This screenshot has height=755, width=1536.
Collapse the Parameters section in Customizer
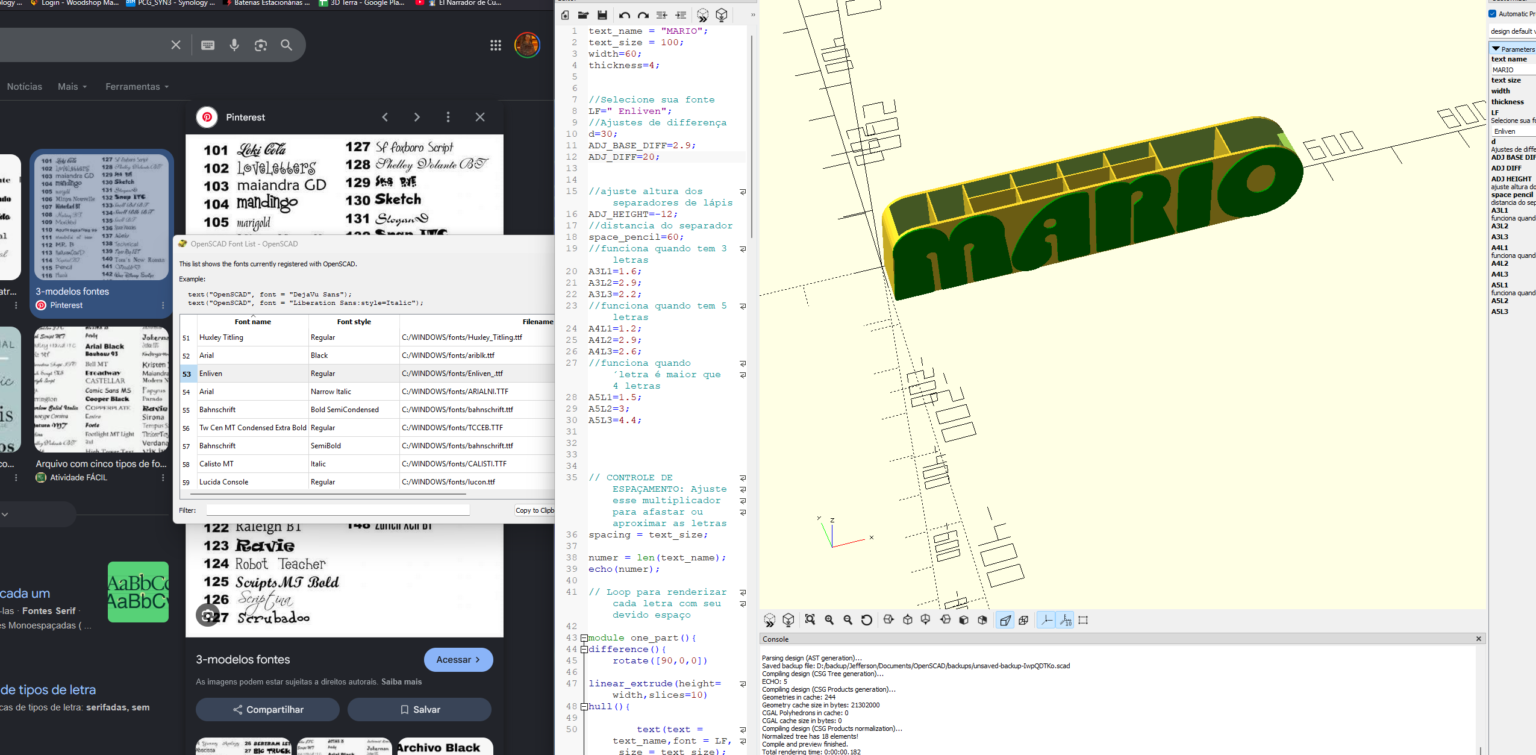point(1495,48)
